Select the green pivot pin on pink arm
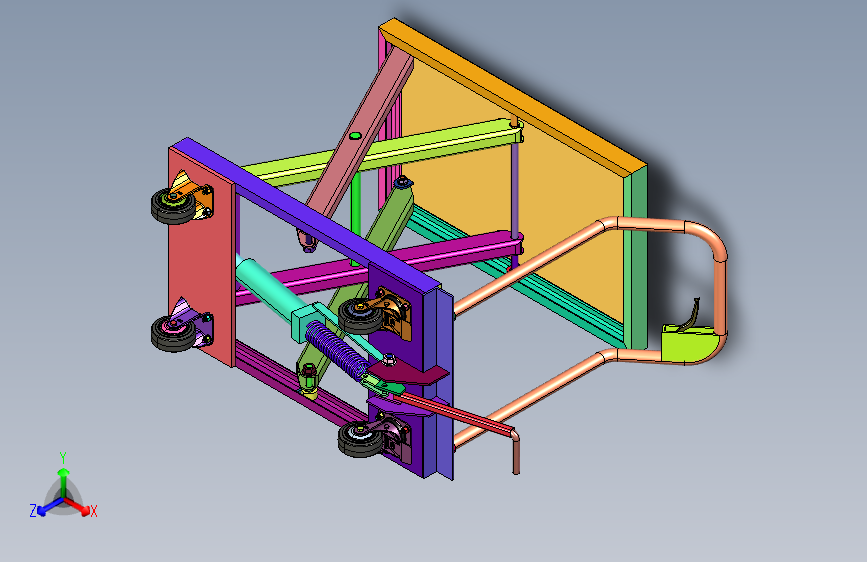The image size is (867, 562). click(356, 136)
